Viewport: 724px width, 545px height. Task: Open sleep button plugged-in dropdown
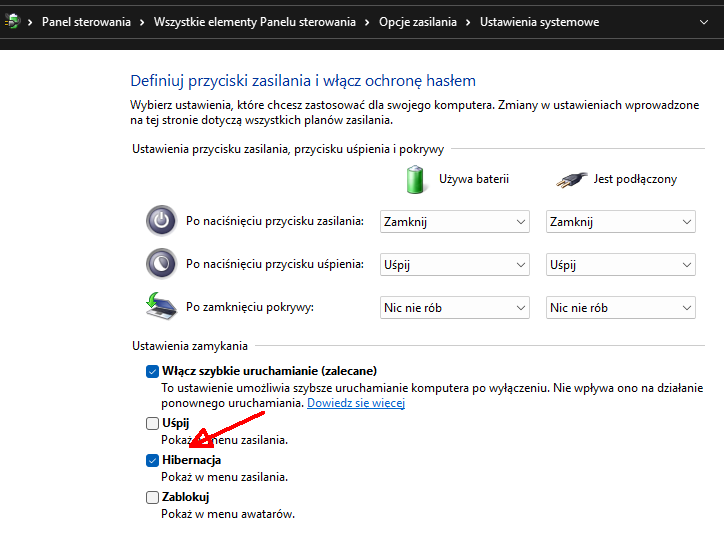620,265
